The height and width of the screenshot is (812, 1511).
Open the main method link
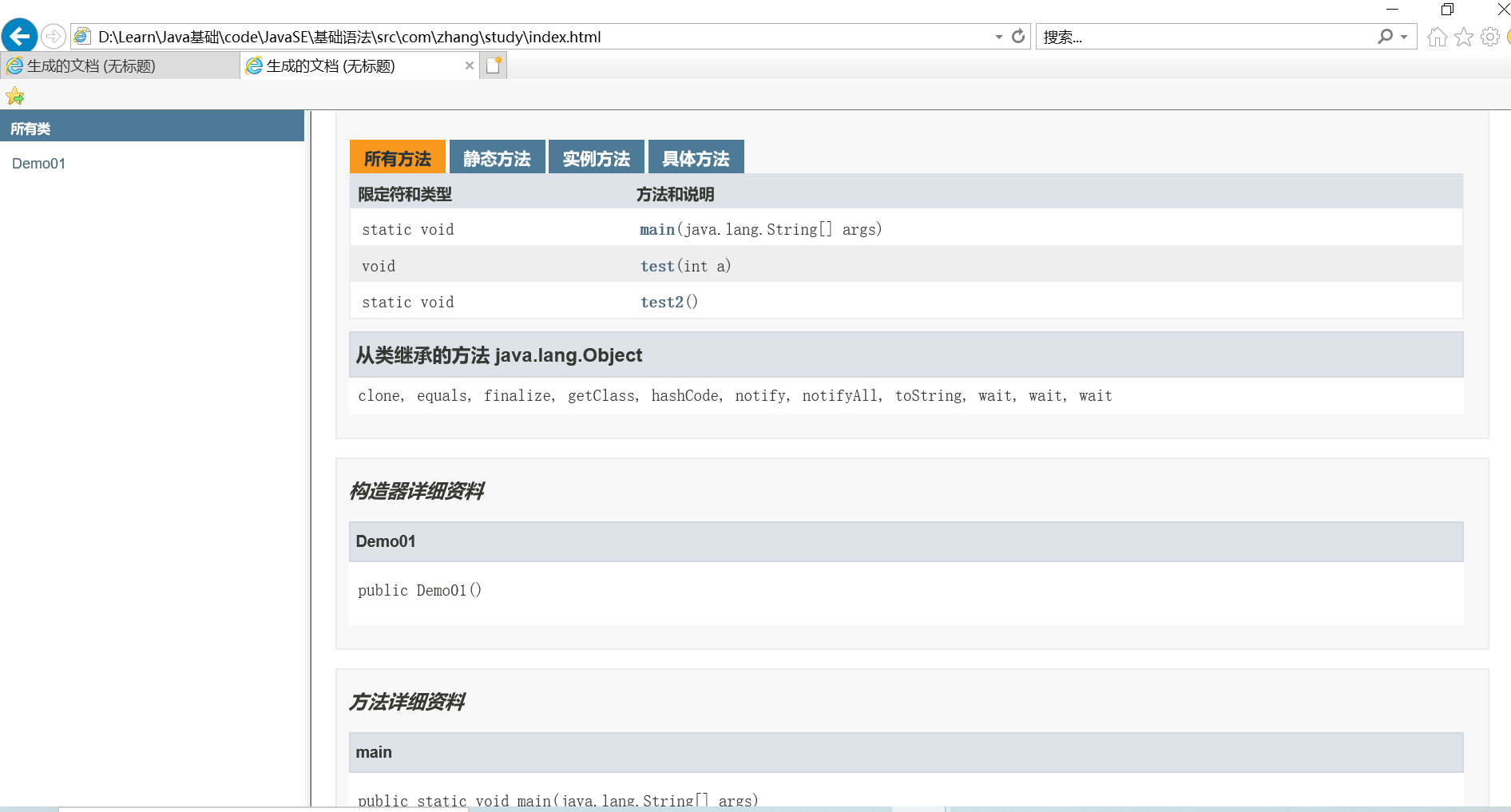pyautogui.click(x=657, y=230)
